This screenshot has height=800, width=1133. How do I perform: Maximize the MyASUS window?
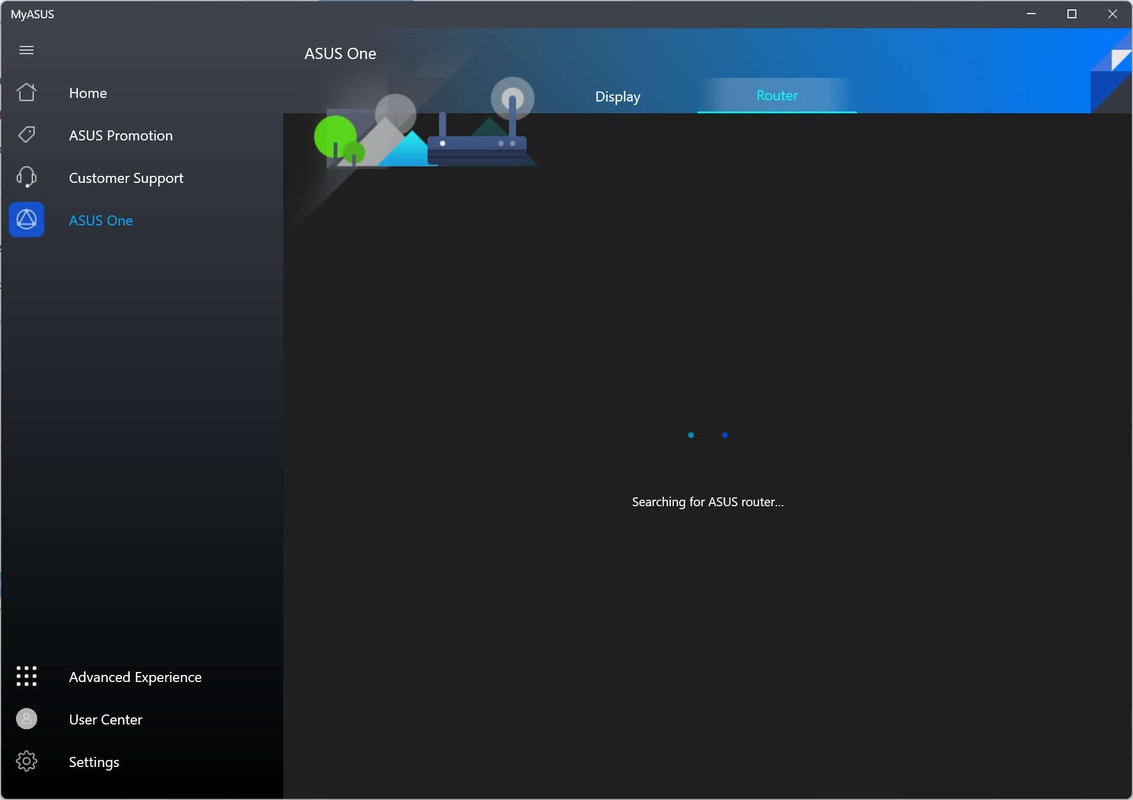point(1072,14)
